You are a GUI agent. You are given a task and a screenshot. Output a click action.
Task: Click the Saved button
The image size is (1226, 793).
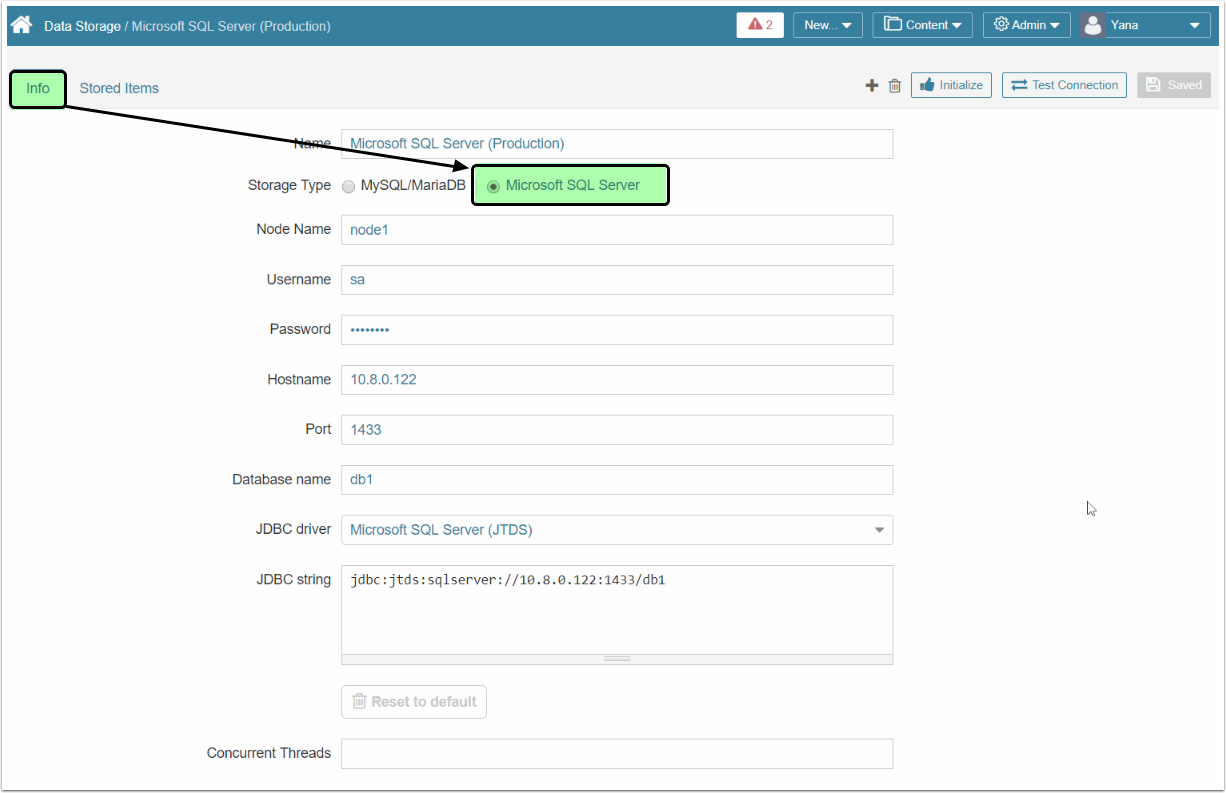point(1174,85)
